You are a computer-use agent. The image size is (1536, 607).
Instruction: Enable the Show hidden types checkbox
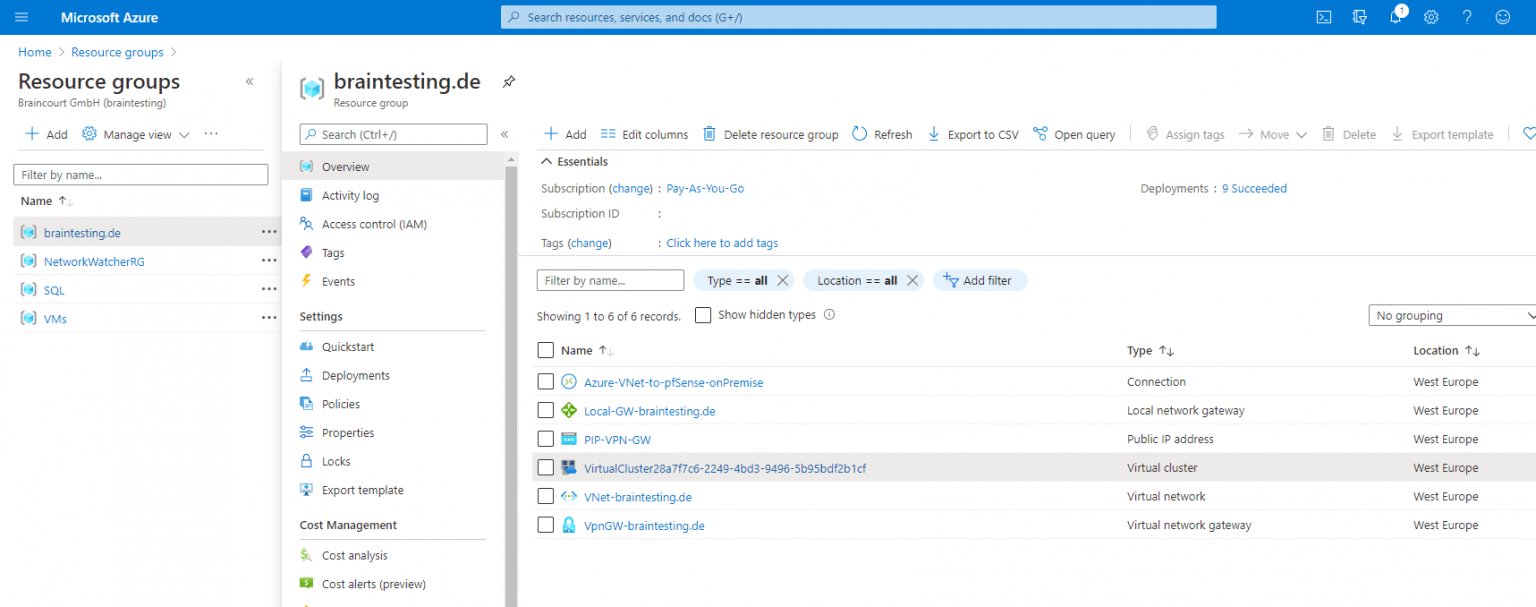pos(703,314)
